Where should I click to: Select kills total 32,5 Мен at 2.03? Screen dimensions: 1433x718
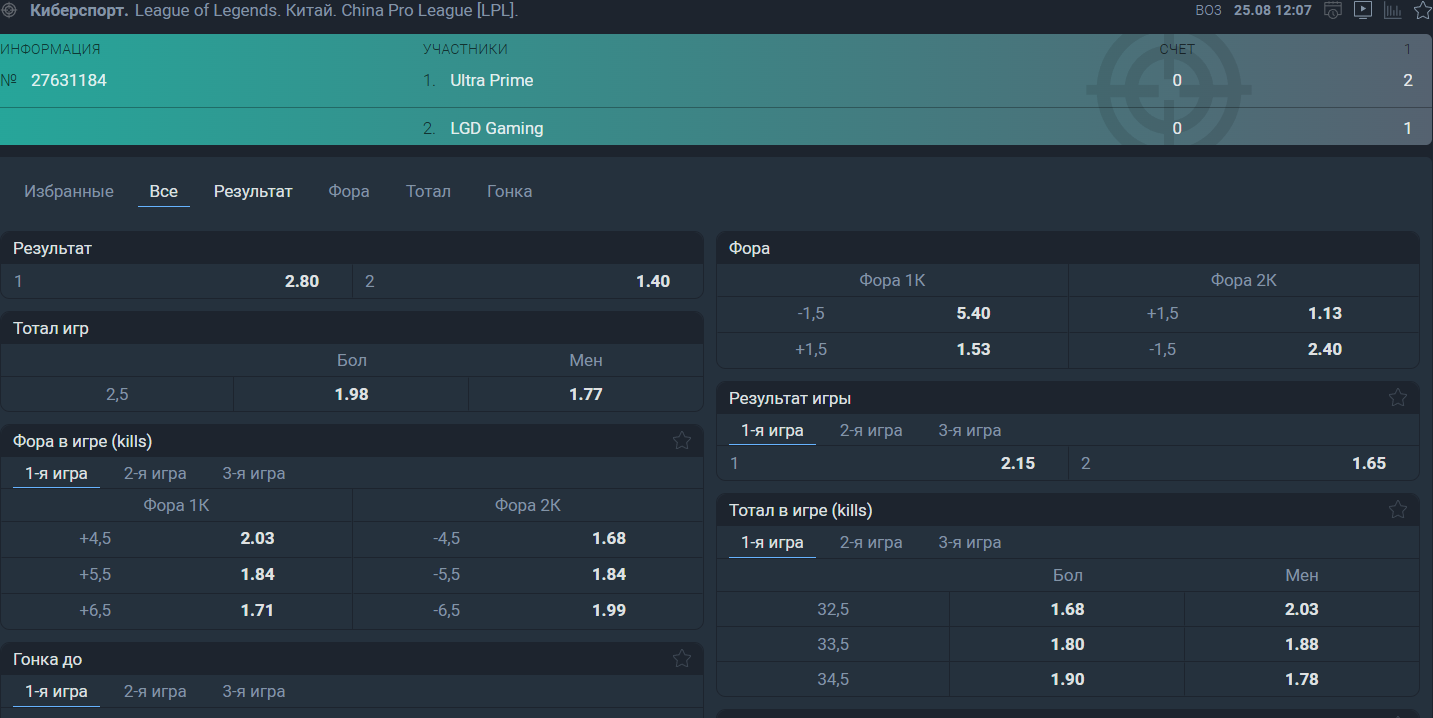pos(1301,609)
